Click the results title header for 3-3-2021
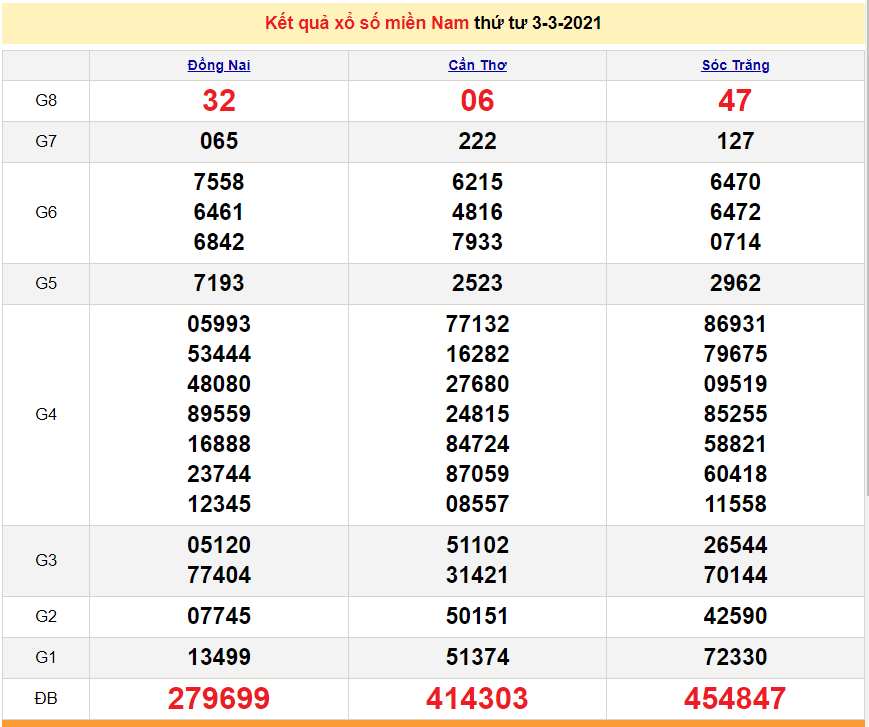Screen dimensions: 869x727 pos(433,23)
